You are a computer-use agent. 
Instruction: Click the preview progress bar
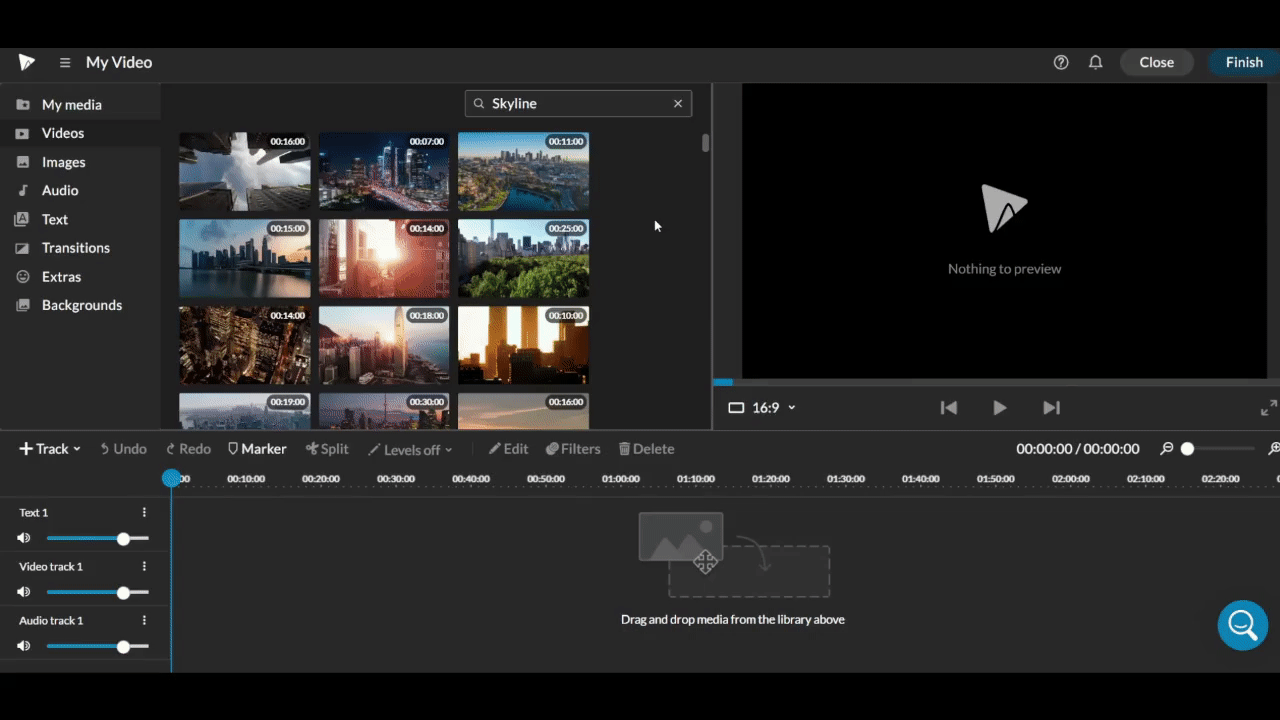click(996, 382)
